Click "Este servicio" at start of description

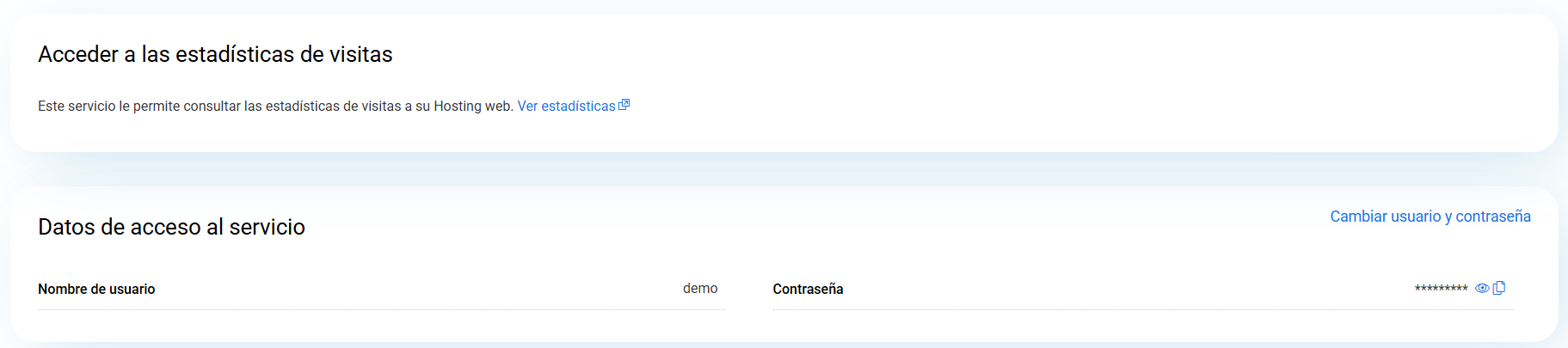point(77,107)
